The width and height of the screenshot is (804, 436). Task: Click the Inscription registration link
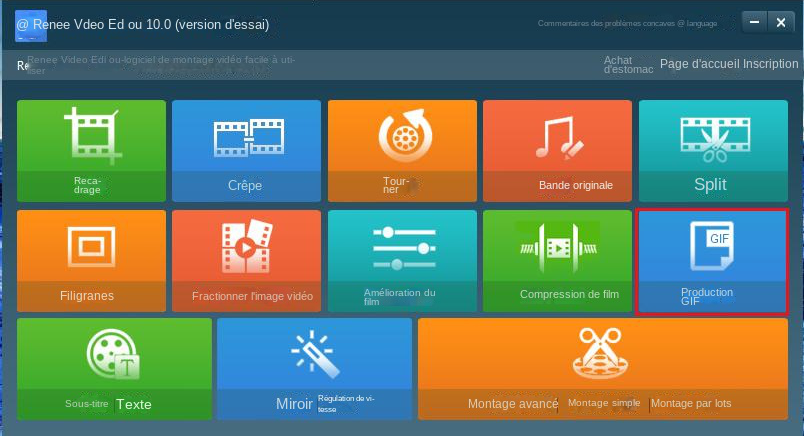pos(771,64)
